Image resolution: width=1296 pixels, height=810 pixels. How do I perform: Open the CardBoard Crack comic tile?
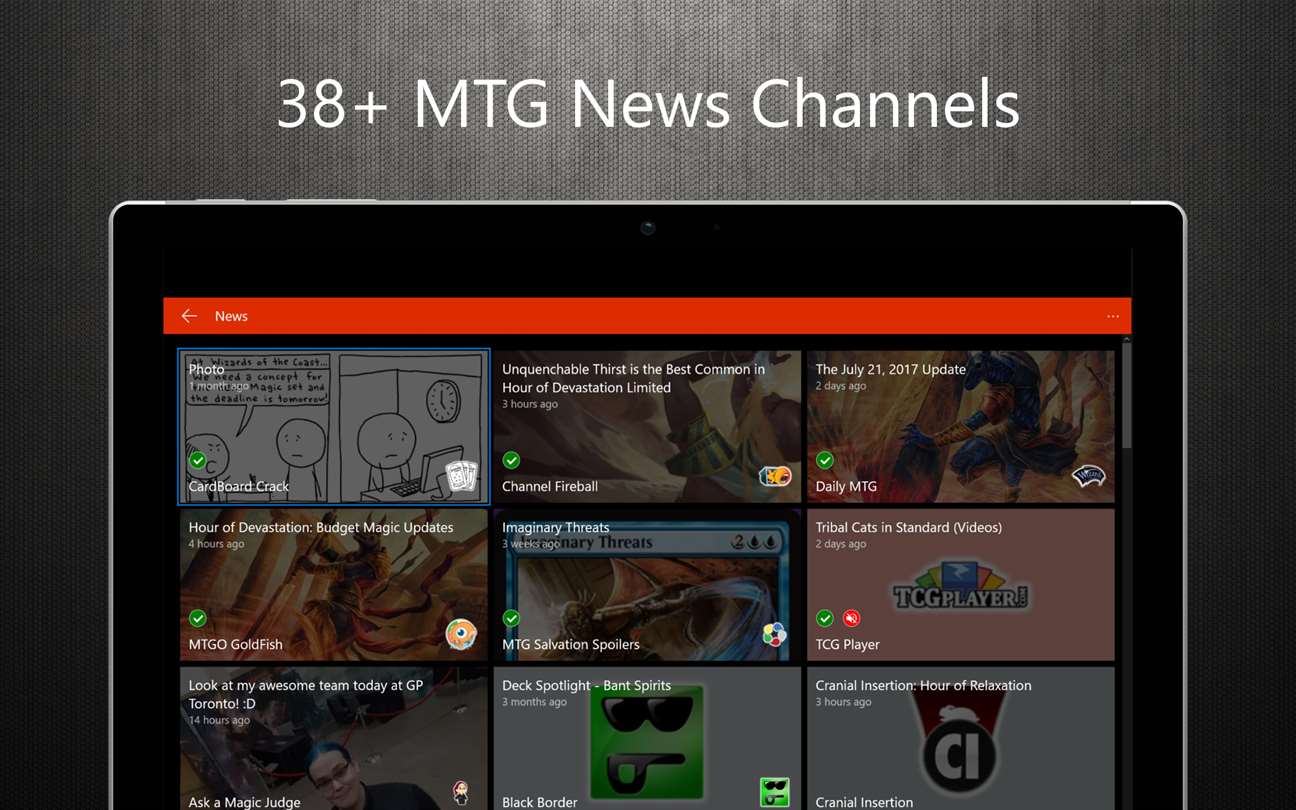coord(334,426)
